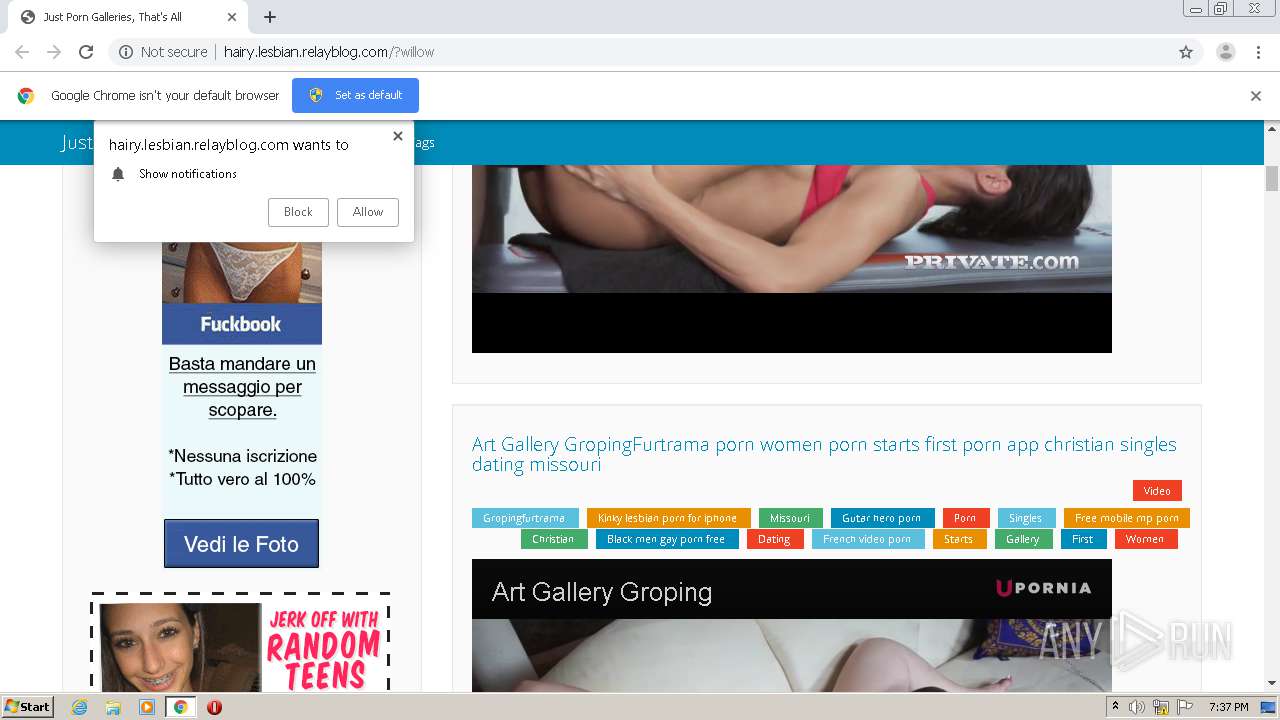This screenshot has height=720, width=1280.
Task: Close the active browser tab
Action: pos(232,17)
